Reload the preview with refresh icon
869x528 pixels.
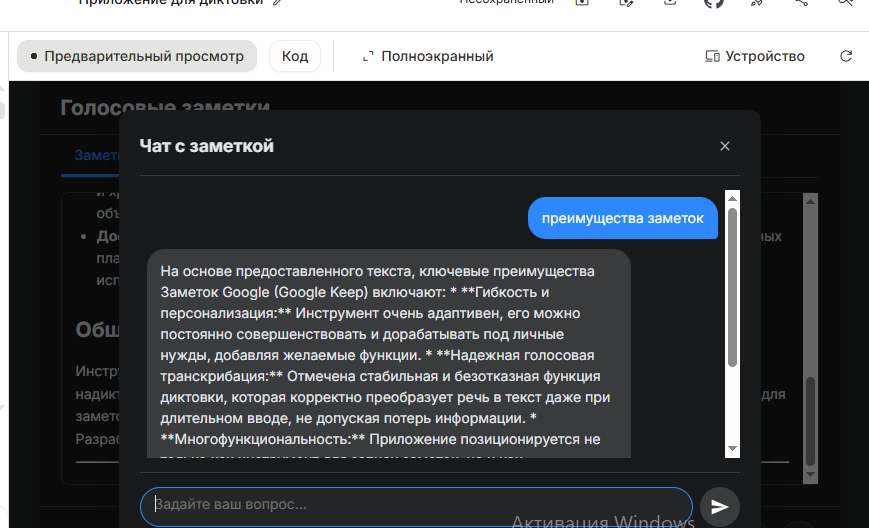(846, 56)
